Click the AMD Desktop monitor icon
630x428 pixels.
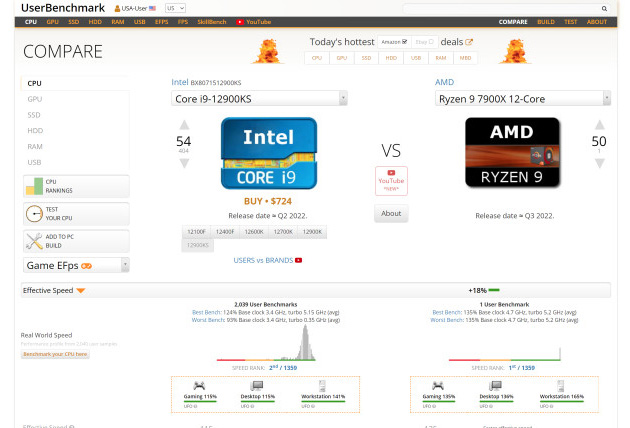pyautogui.click(x=495, y=386)
